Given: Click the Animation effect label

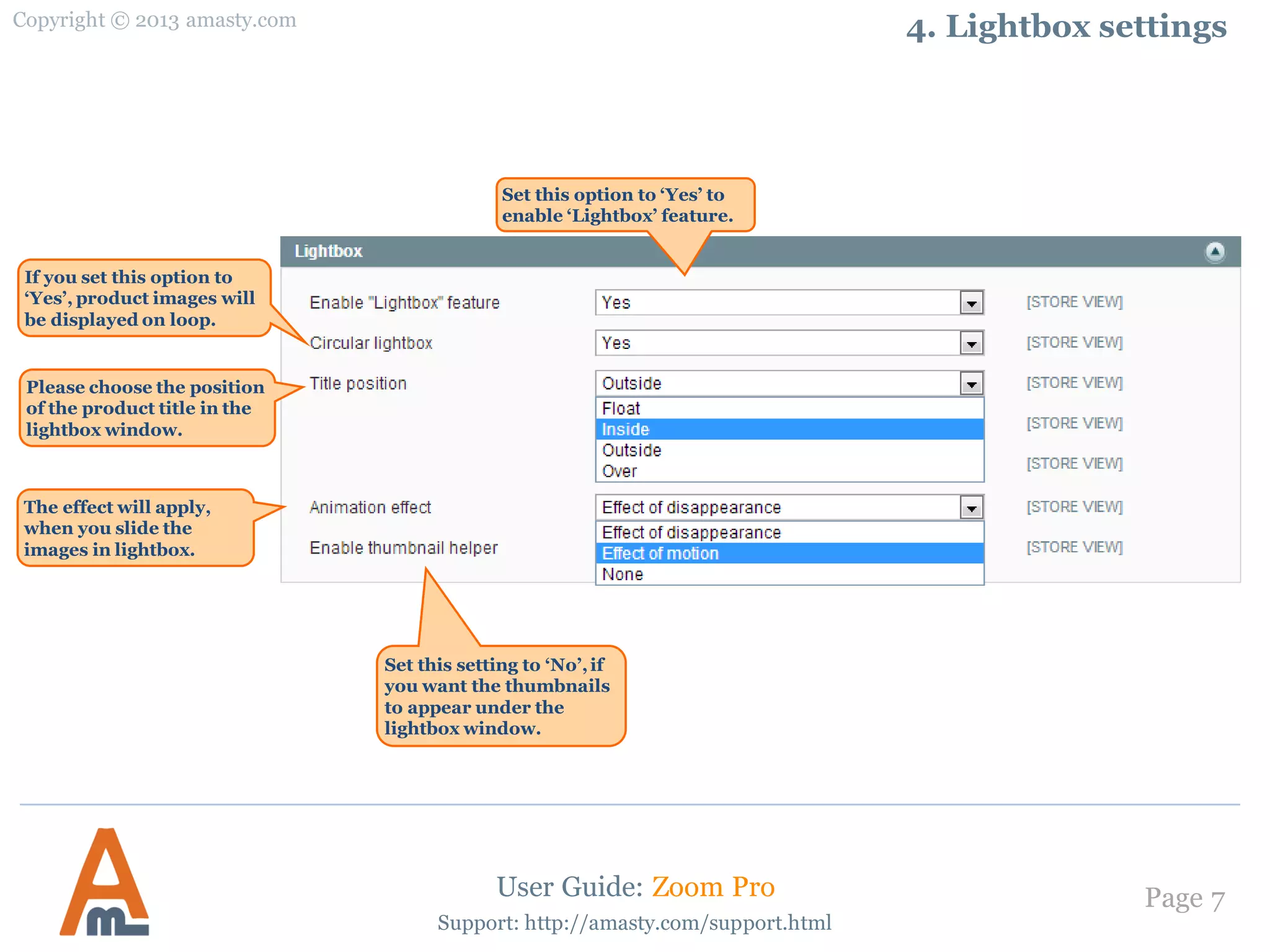Looking at the screenshot, I should (370, 507).
